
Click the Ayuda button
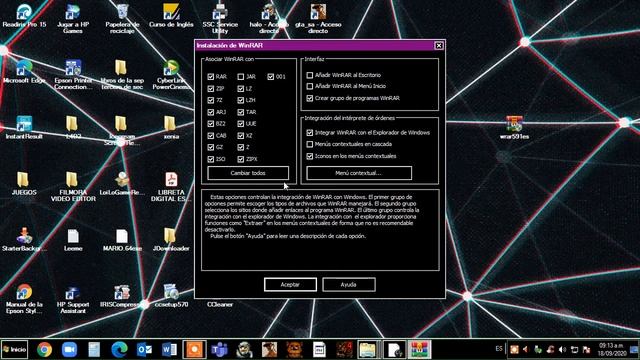point(349,284)
